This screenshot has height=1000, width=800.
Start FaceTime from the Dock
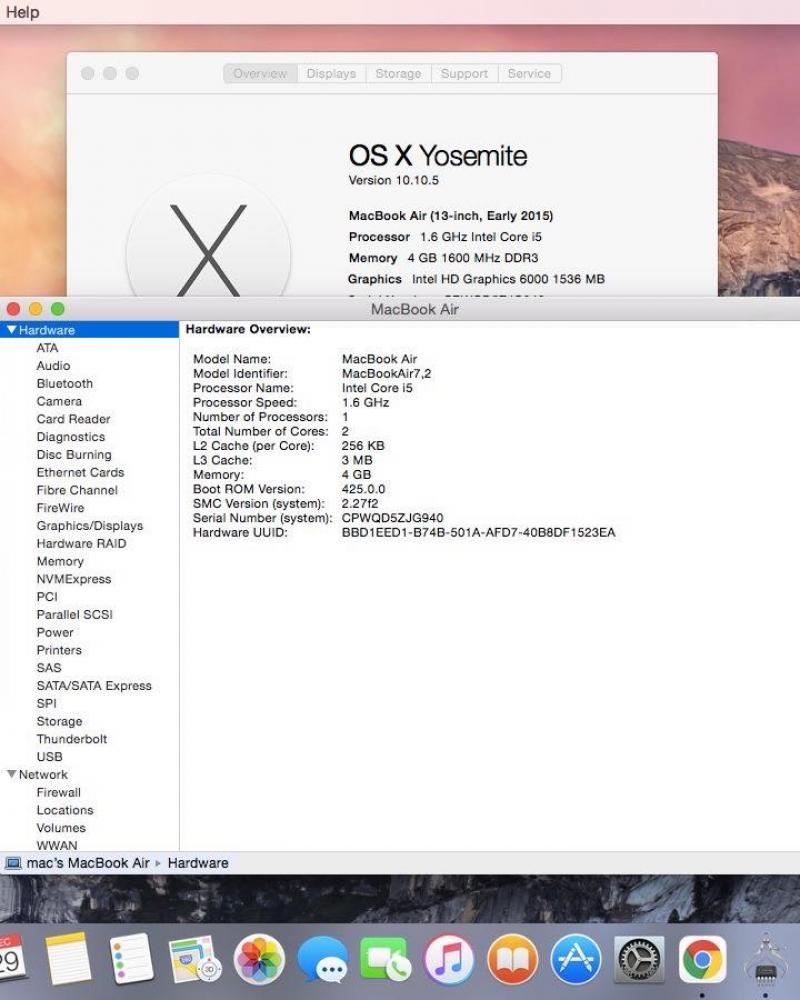click(x=385, y=959)
